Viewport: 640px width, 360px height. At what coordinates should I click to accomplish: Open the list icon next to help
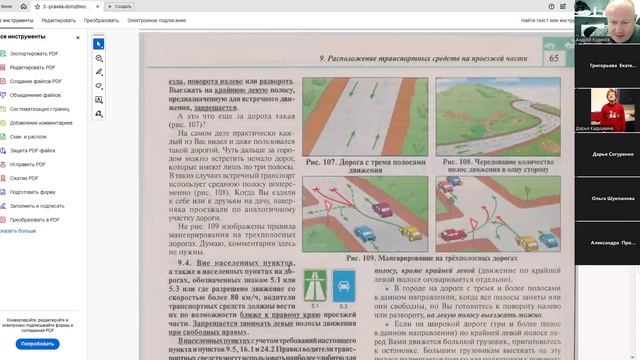pyautogui.click(x=563, y=7)
